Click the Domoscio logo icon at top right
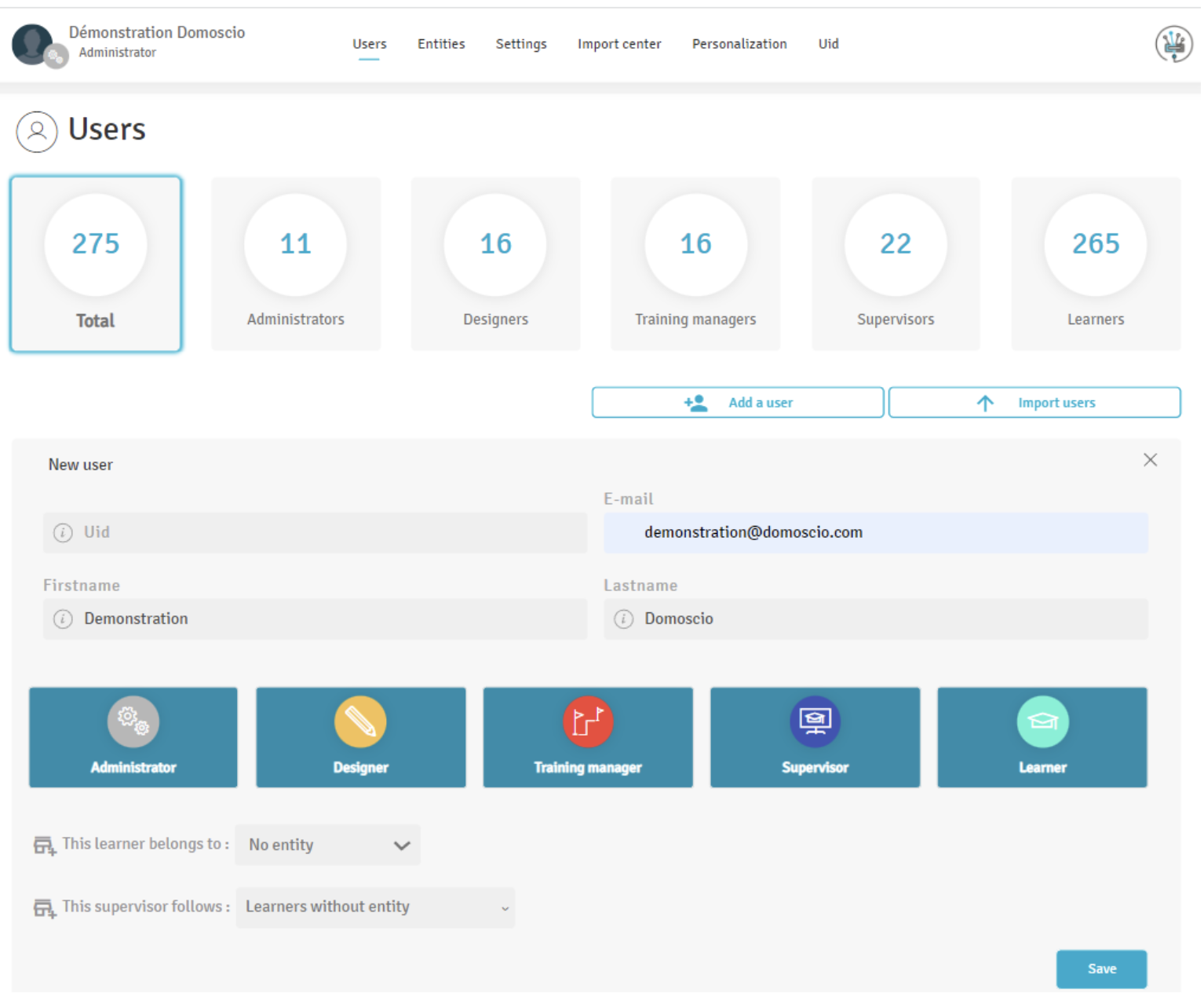 (1176, 44)
